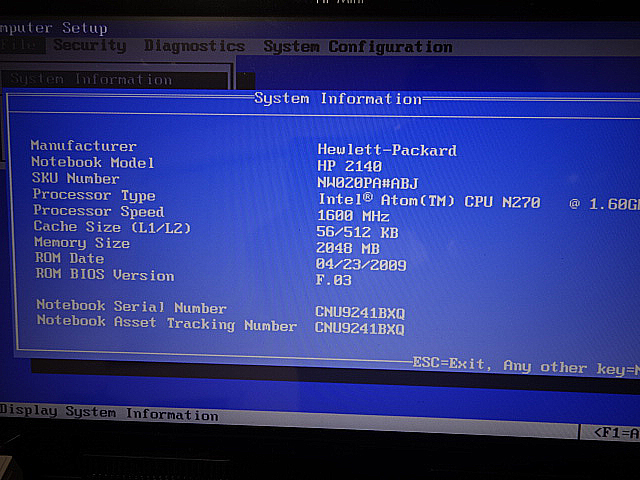Click the 56/512 KB value
The height and width of the screenshot is (480, 640).
[357, 232]
